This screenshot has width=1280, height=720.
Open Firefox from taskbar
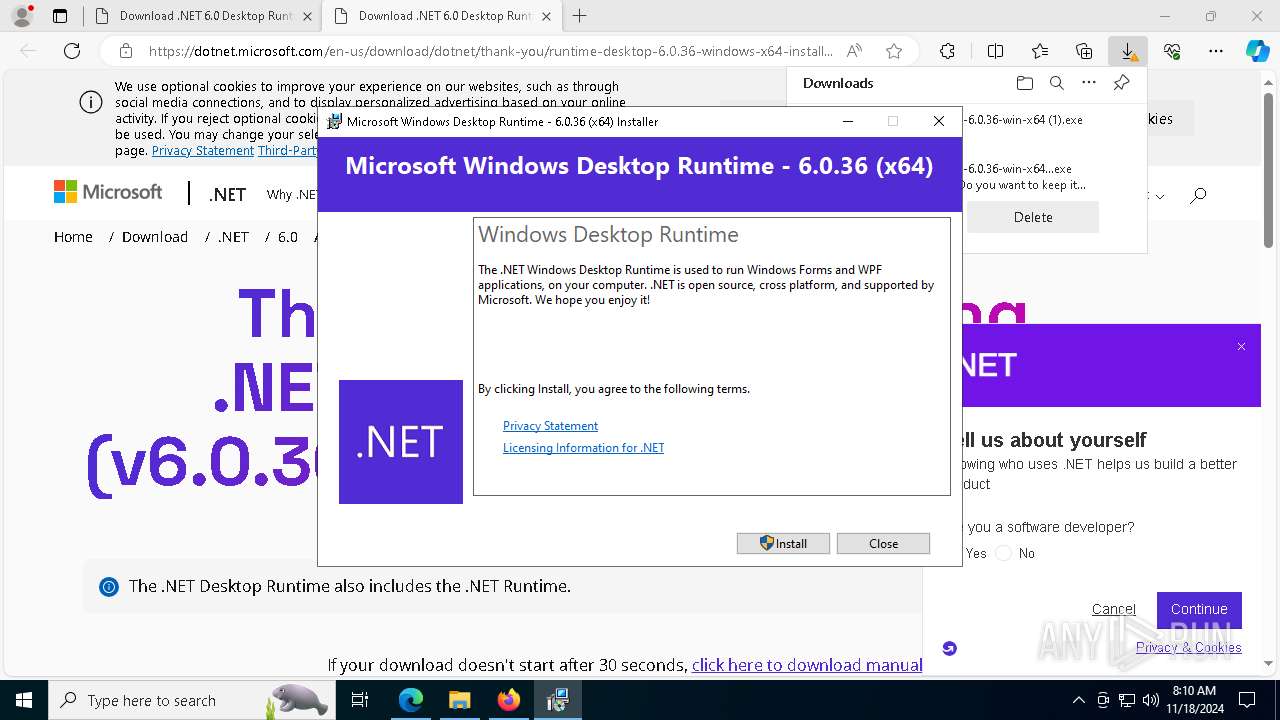click(508, 700)
